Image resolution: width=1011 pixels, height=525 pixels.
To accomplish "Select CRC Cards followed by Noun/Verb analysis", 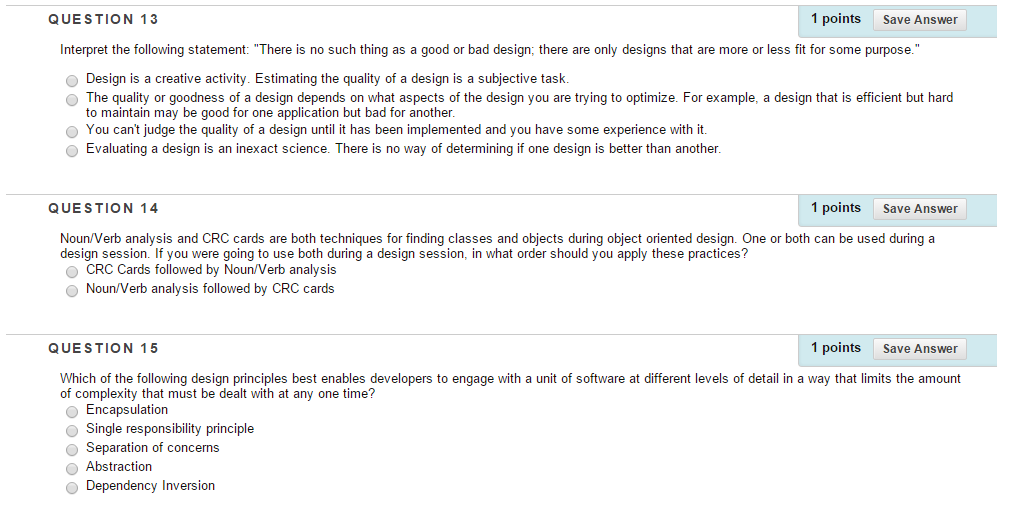I will tap(72, 272).
